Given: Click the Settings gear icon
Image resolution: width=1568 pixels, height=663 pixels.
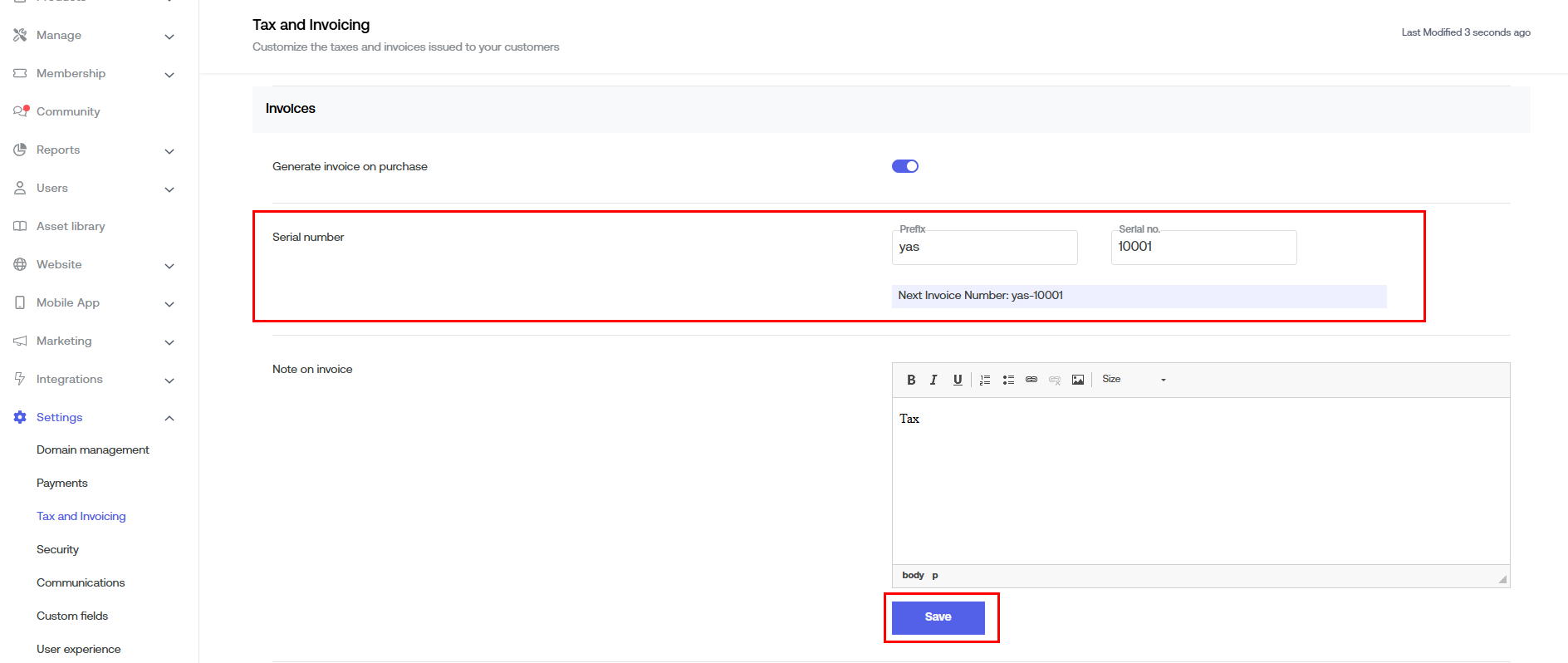Looking at the screenshot, I should tap(20, 417).
